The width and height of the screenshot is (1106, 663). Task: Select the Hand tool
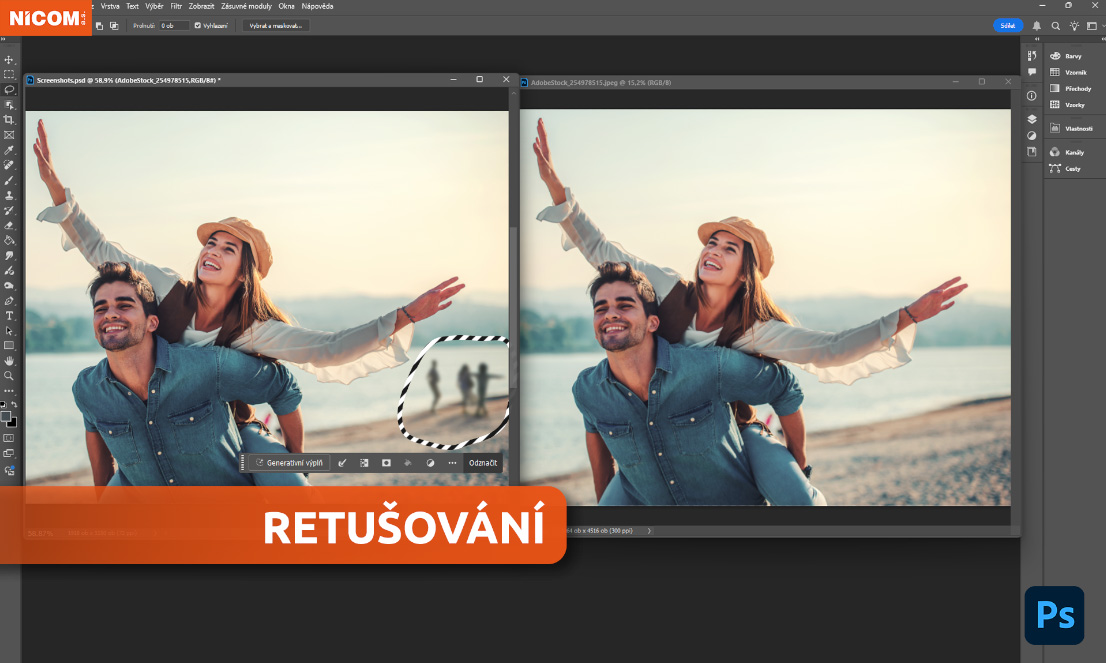click(9, 361)
